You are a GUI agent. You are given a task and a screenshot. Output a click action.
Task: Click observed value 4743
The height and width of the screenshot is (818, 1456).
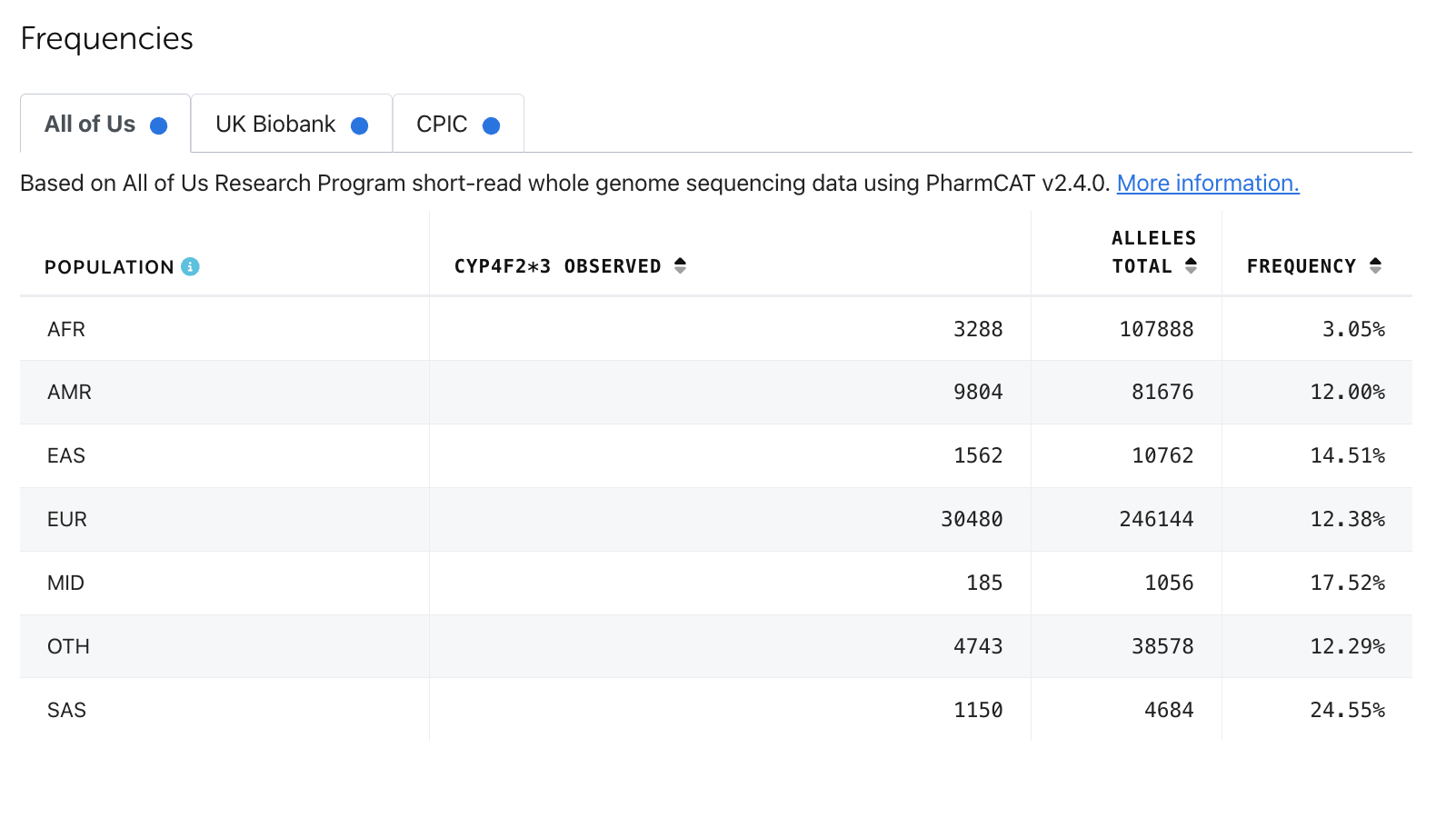[978, 646]
